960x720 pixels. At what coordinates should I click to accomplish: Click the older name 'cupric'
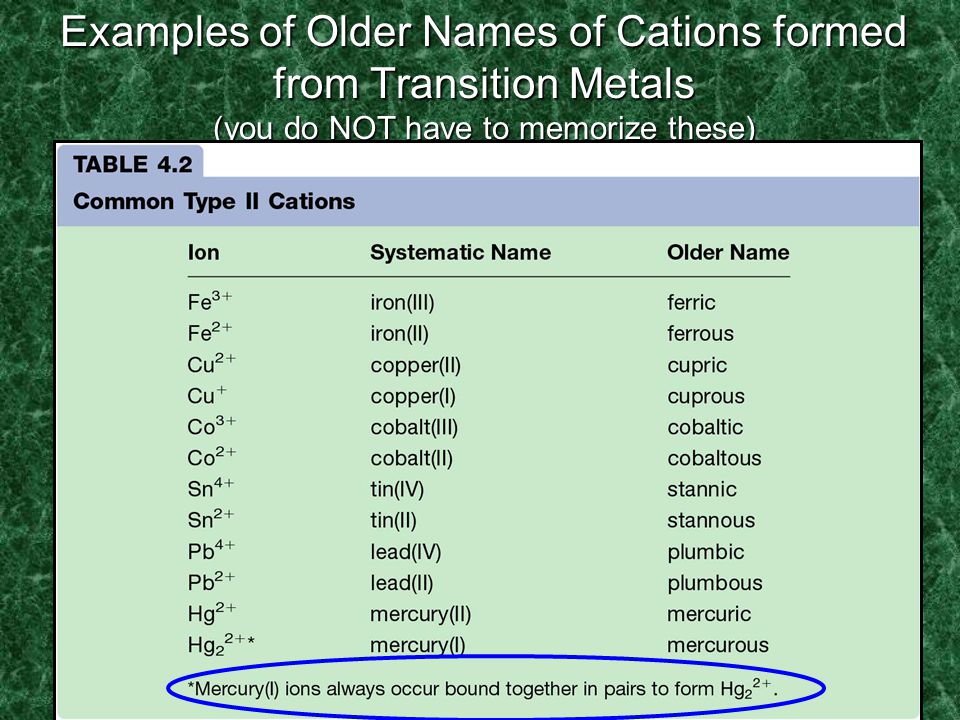pyautogui.click(x=697, y=366)
